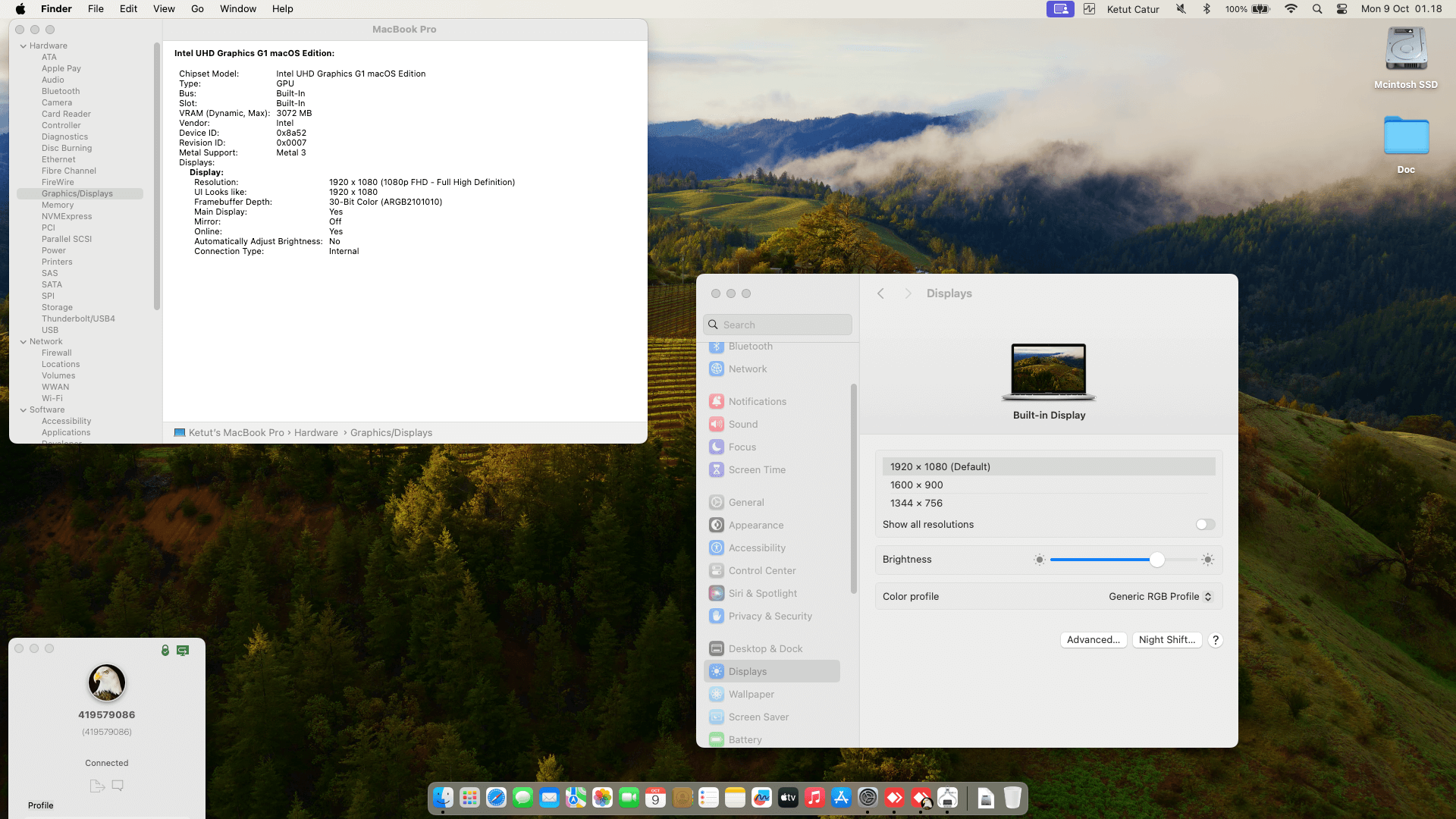Viewport: 1456px width, 819px height.
Task: Open the AnyDesk chat bubble icon
Action: (x=118, y=786)
